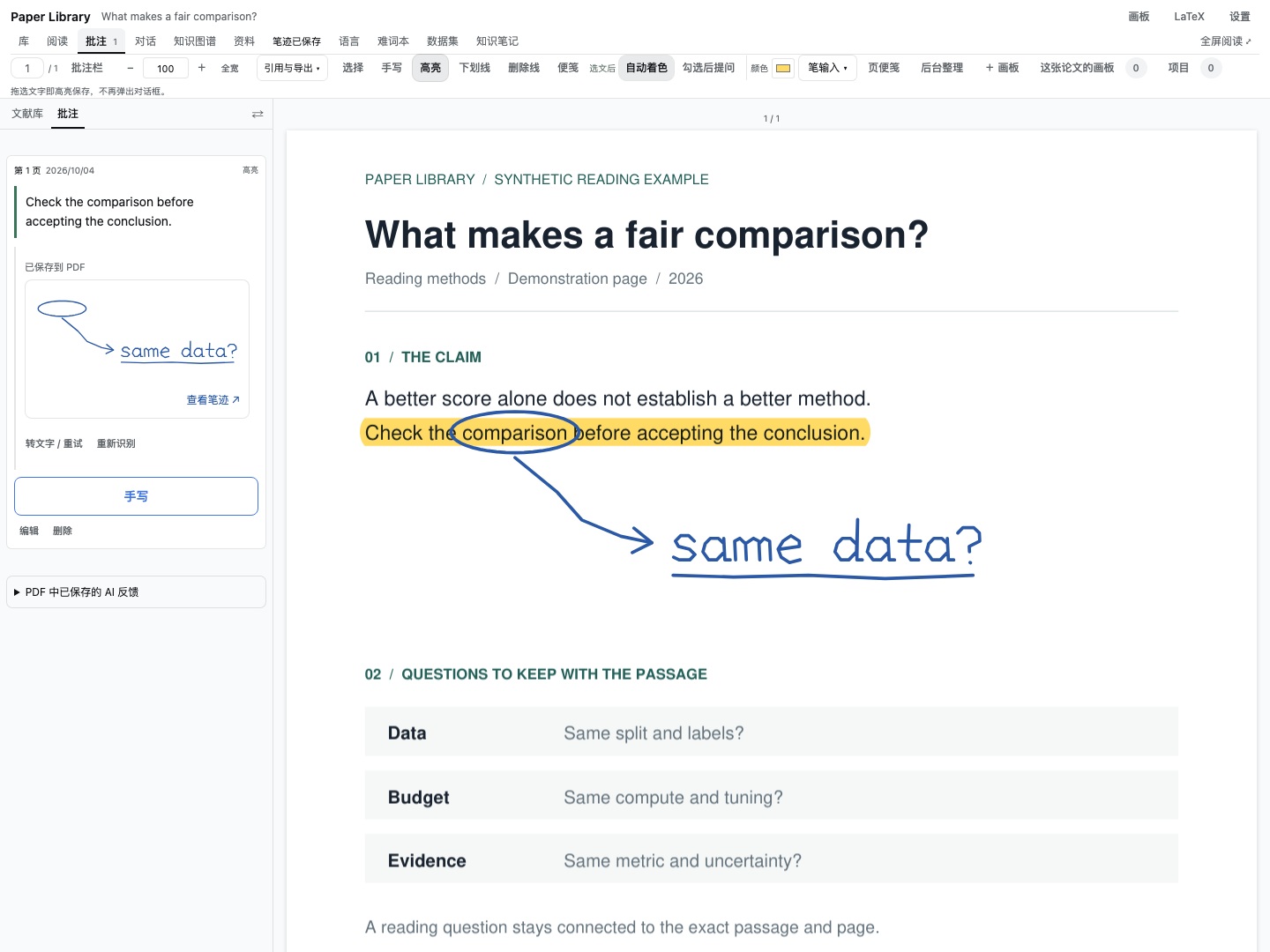The image size is (1270, 952).
Task: Open the 笔输入 pen input dropdown
Action: tap(827, 68)
